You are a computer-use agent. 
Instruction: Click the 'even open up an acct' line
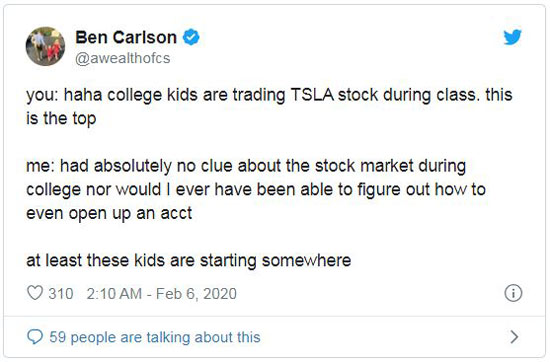click(x=109, y=213)
